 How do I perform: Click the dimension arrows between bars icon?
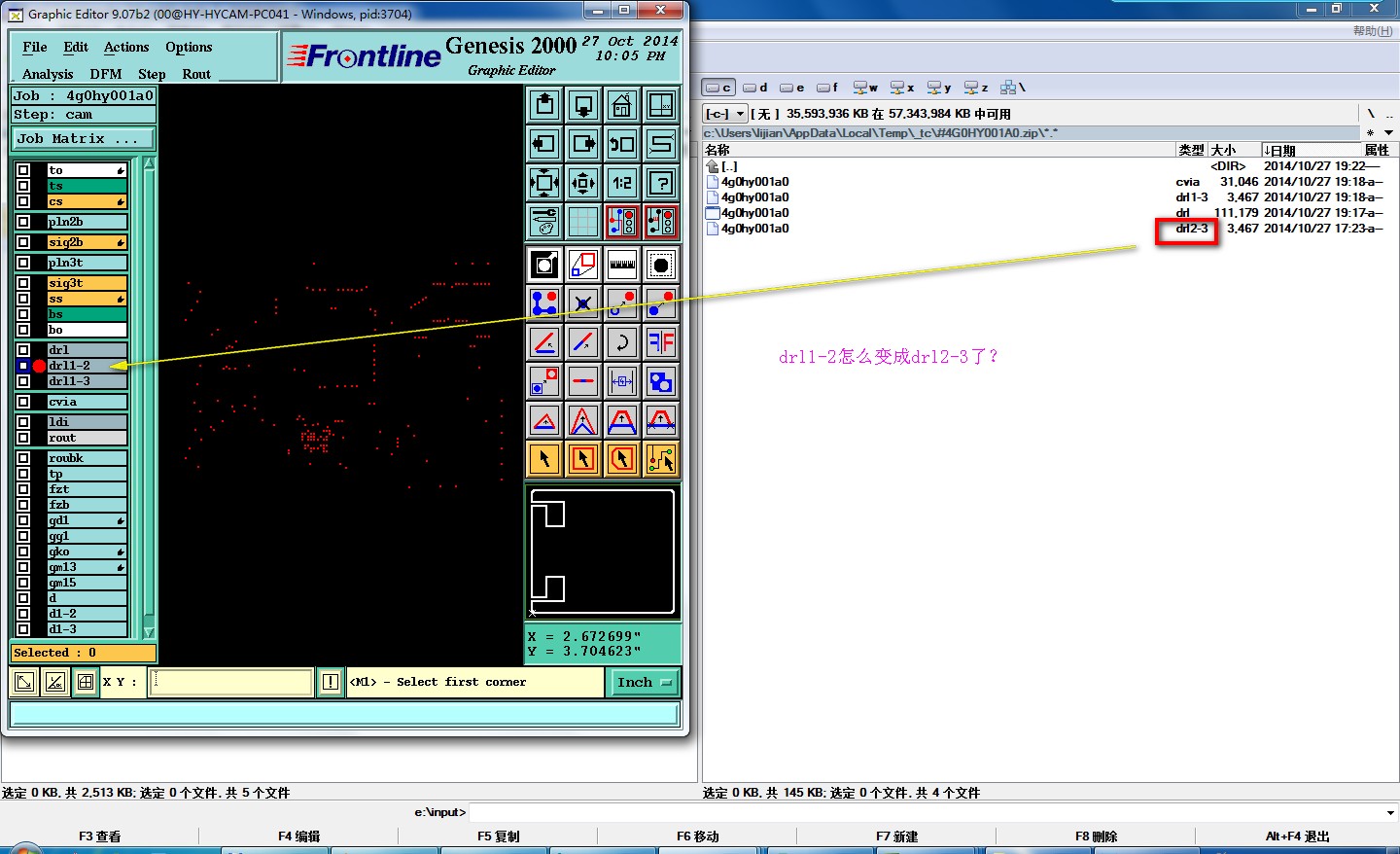click(x=622, y=381)
